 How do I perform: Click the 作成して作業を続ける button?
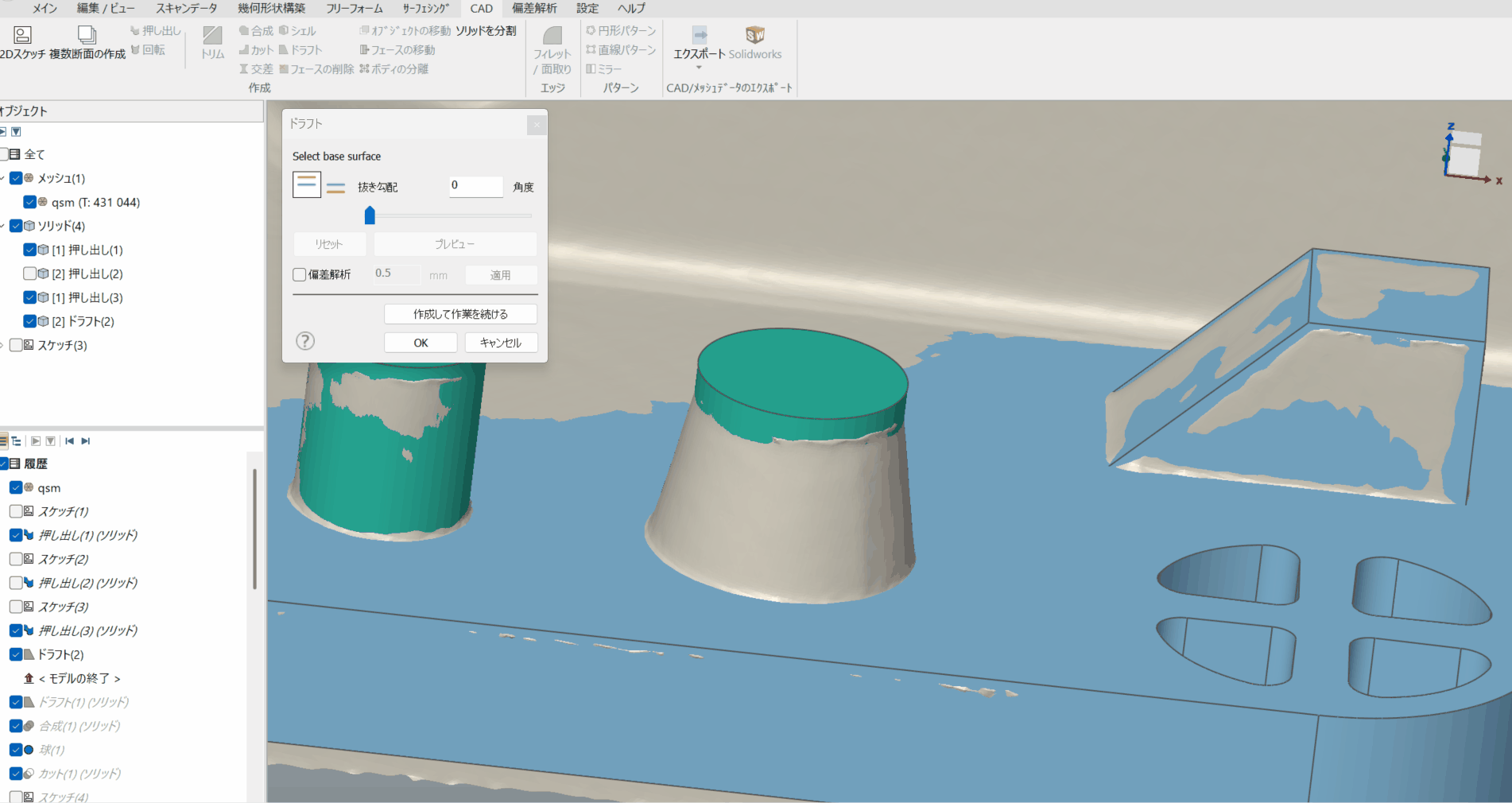tap(460, 314)
